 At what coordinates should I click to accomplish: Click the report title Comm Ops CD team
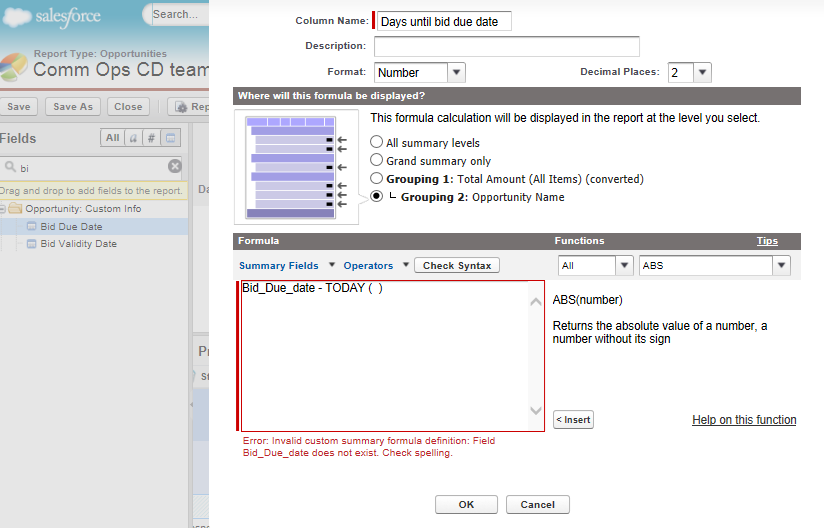tap(121, 69)
